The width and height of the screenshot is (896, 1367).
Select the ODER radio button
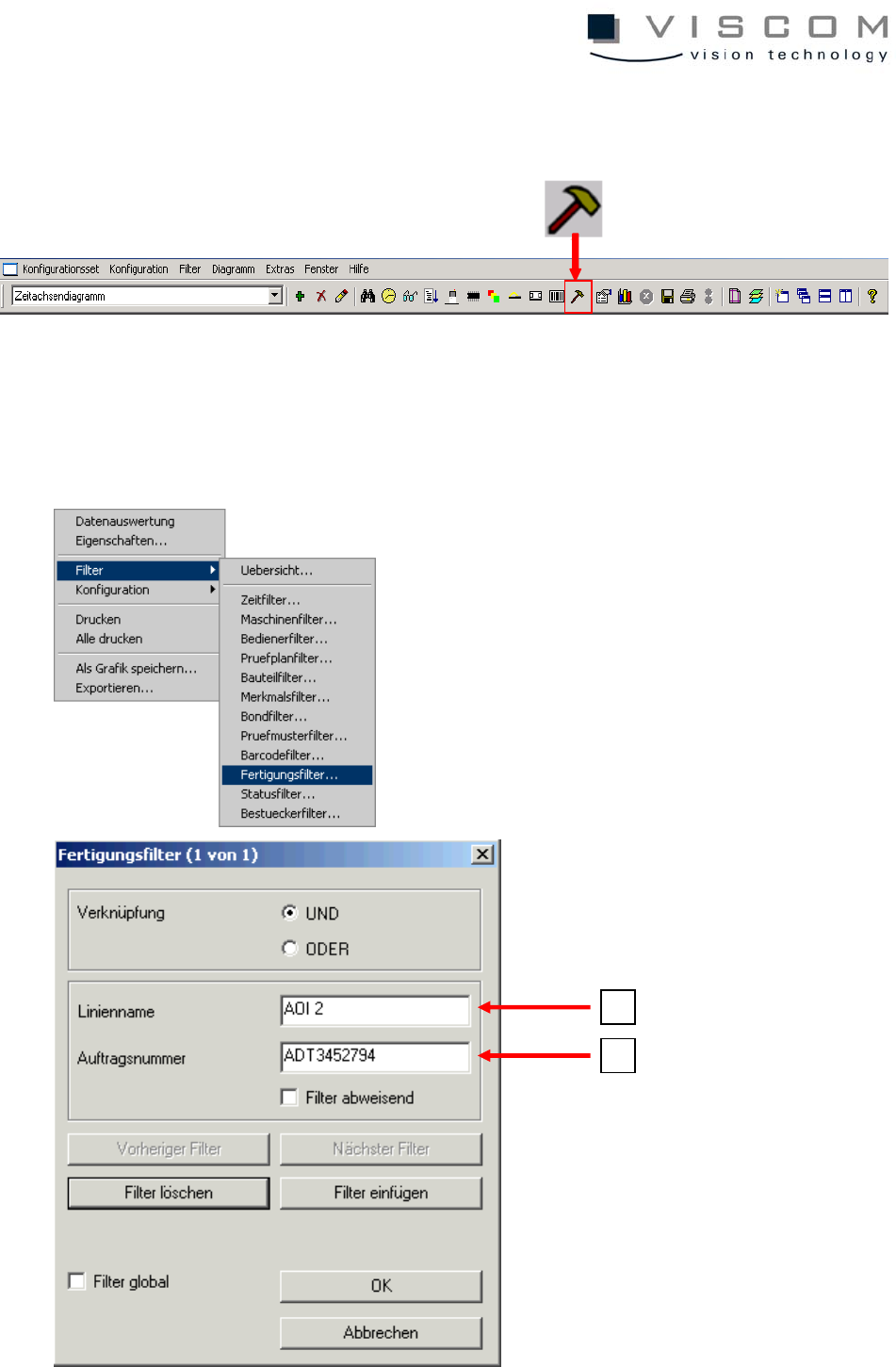click(x=289, y=948)
